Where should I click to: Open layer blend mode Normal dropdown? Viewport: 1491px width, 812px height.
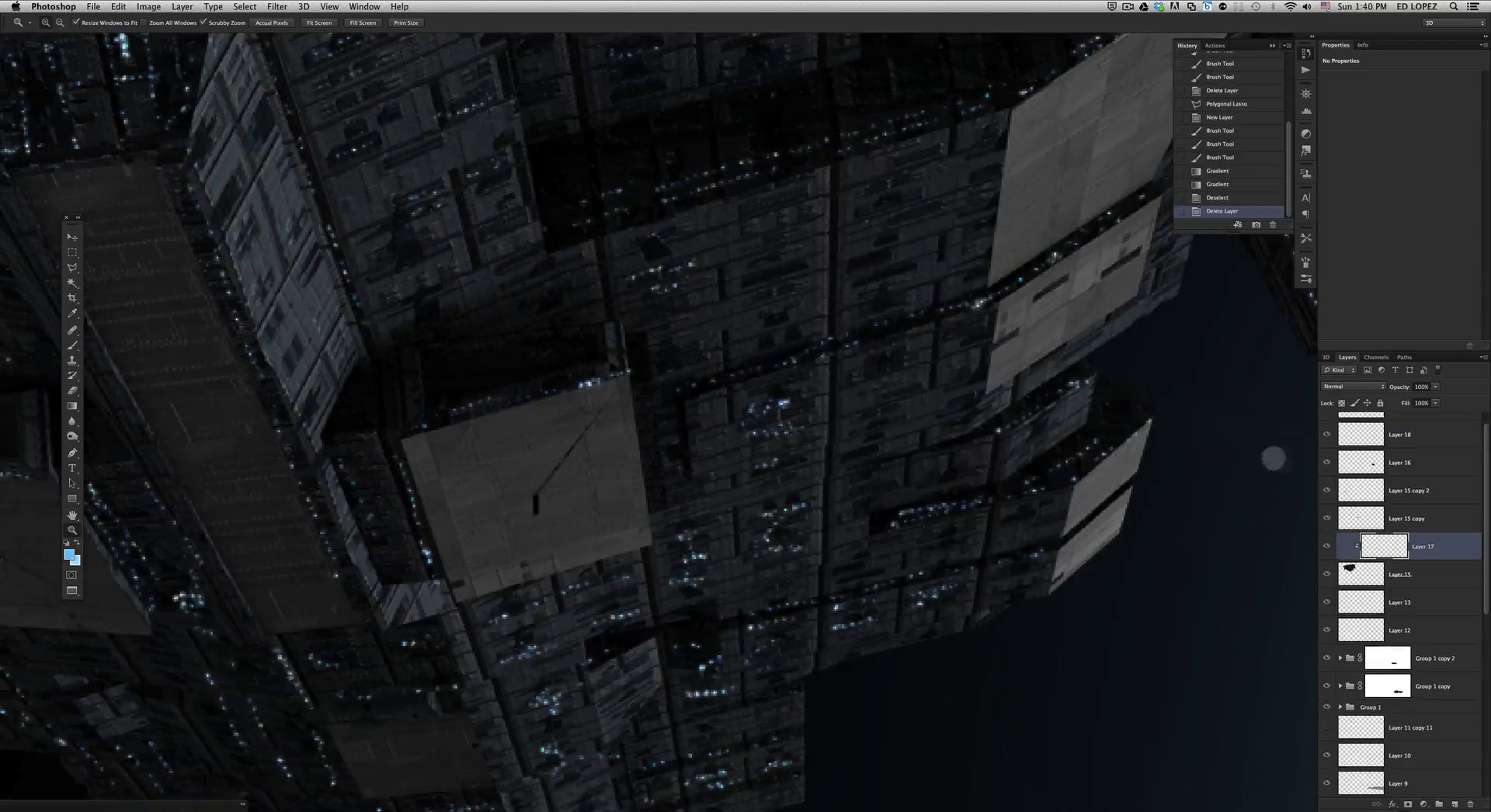(1354, 387)
